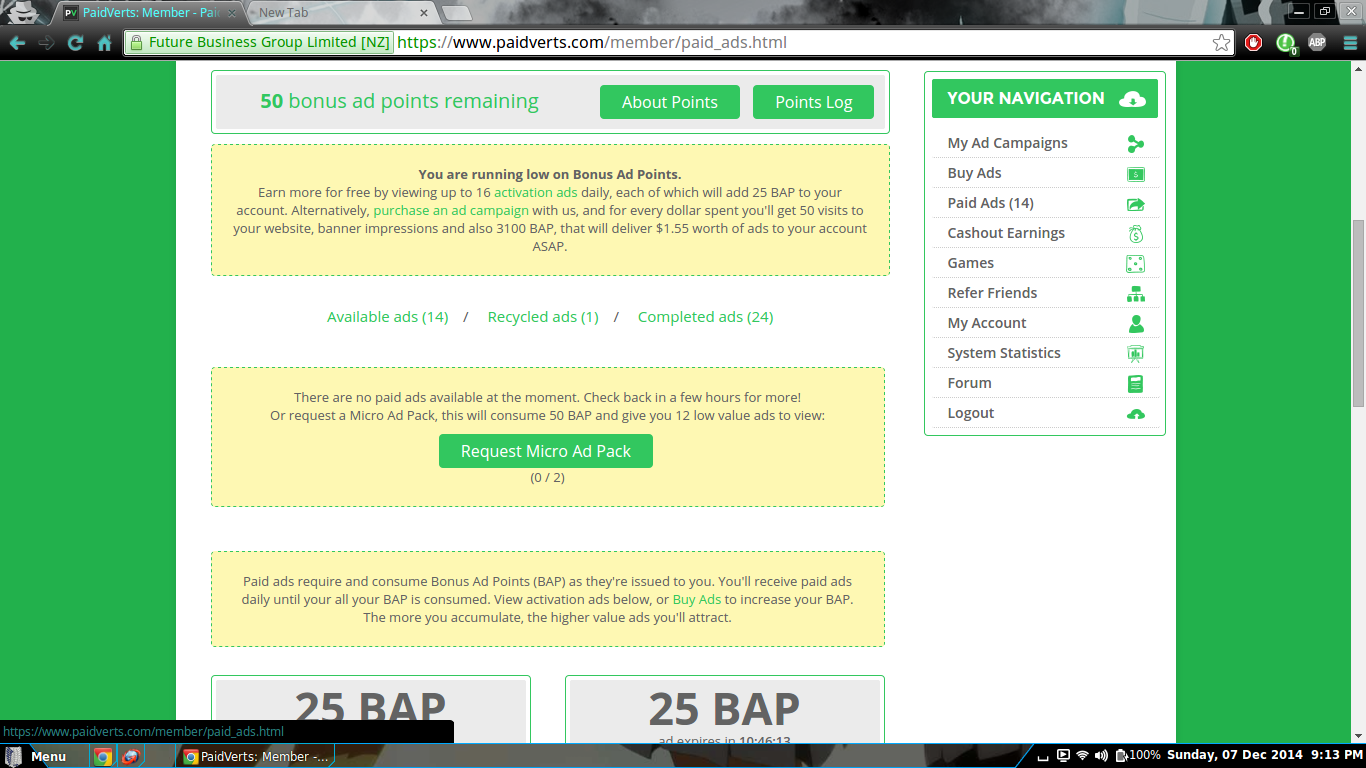
Task: Open Forum in navigation
Action: [x=969, y=383]
